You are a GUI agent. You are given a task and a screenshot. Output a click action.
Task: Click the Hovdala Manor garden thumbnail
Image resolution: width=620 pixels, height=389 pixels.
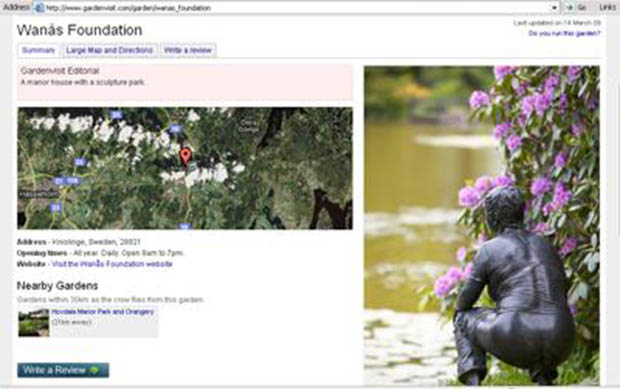[x=34, y=323]
